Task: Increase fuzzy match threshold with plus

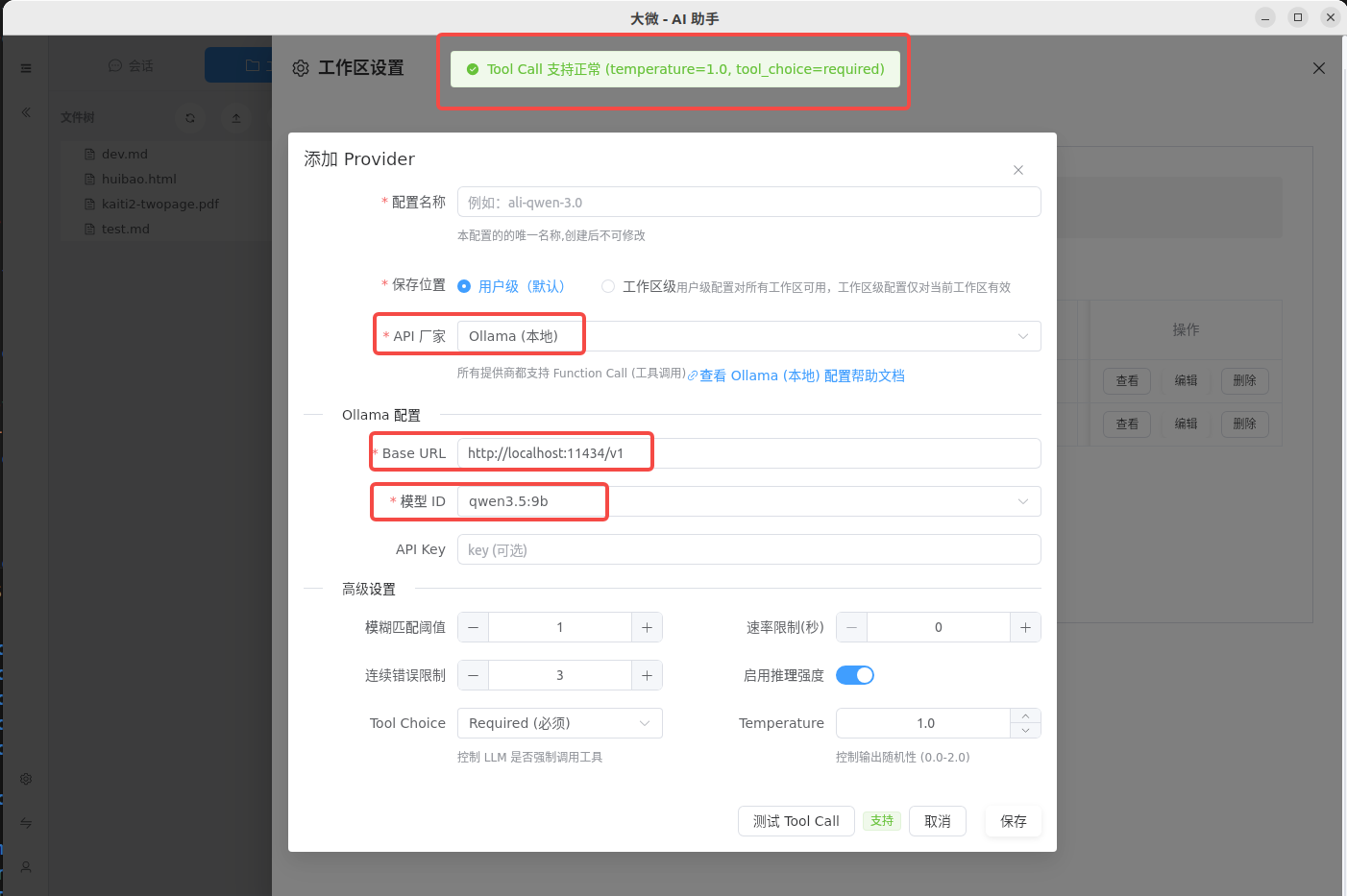Action: [x=647, y=627]
